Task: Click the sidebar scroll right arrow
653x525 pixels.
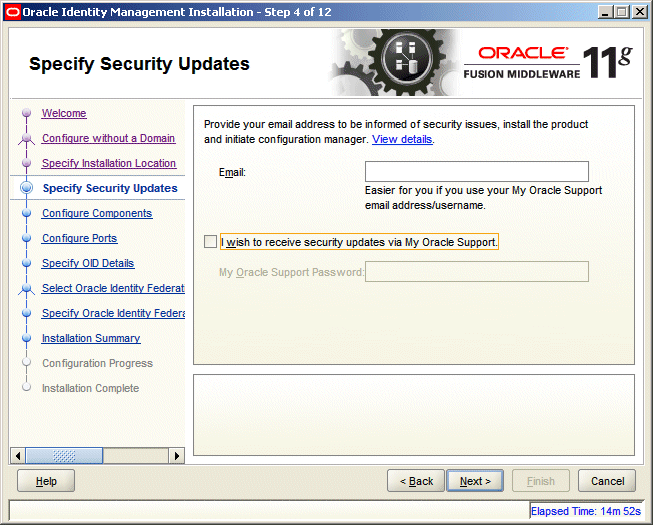Action: click(x=177, y=456)
